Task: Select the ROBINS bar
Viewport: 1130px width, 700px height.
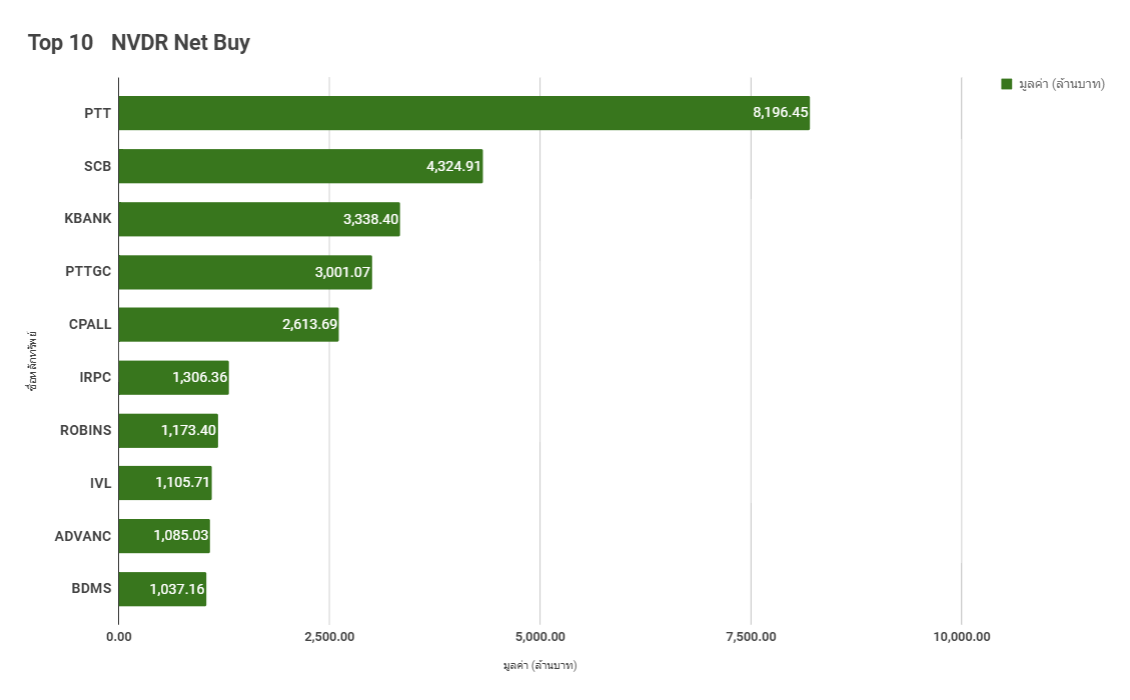Action: pyautogui.click(x=167, y=431)
